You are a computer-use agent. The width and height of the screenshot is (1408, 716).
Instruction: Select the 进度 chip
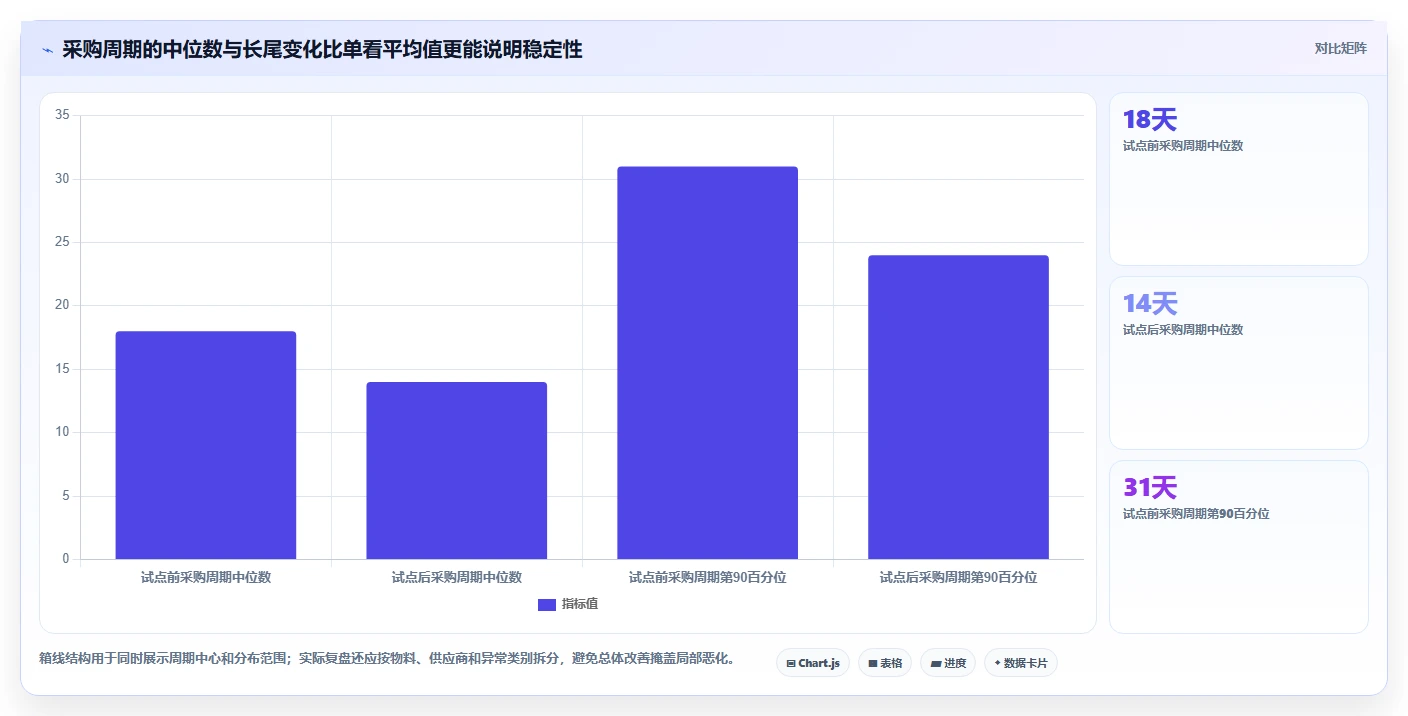948,663
